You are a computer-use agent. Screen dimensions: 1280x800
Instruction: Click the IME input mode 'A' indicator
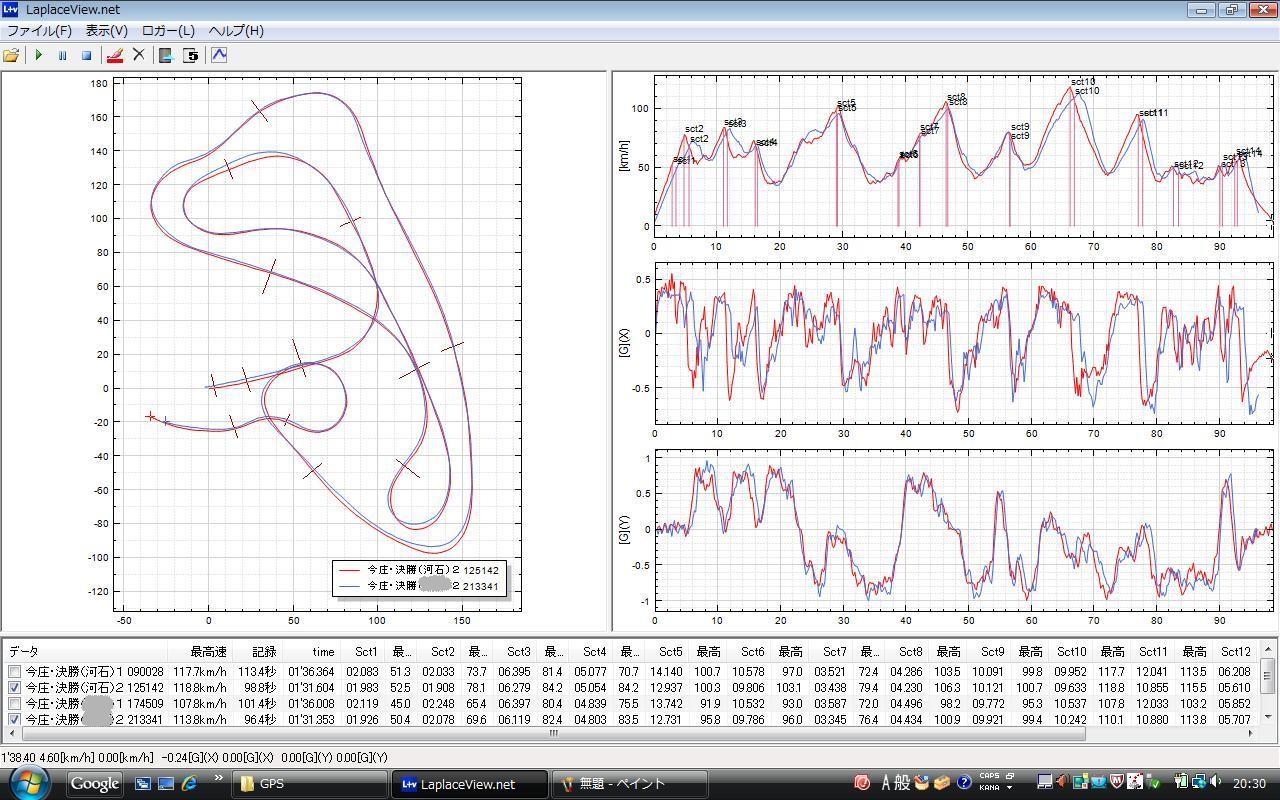(x=886, y=783)
